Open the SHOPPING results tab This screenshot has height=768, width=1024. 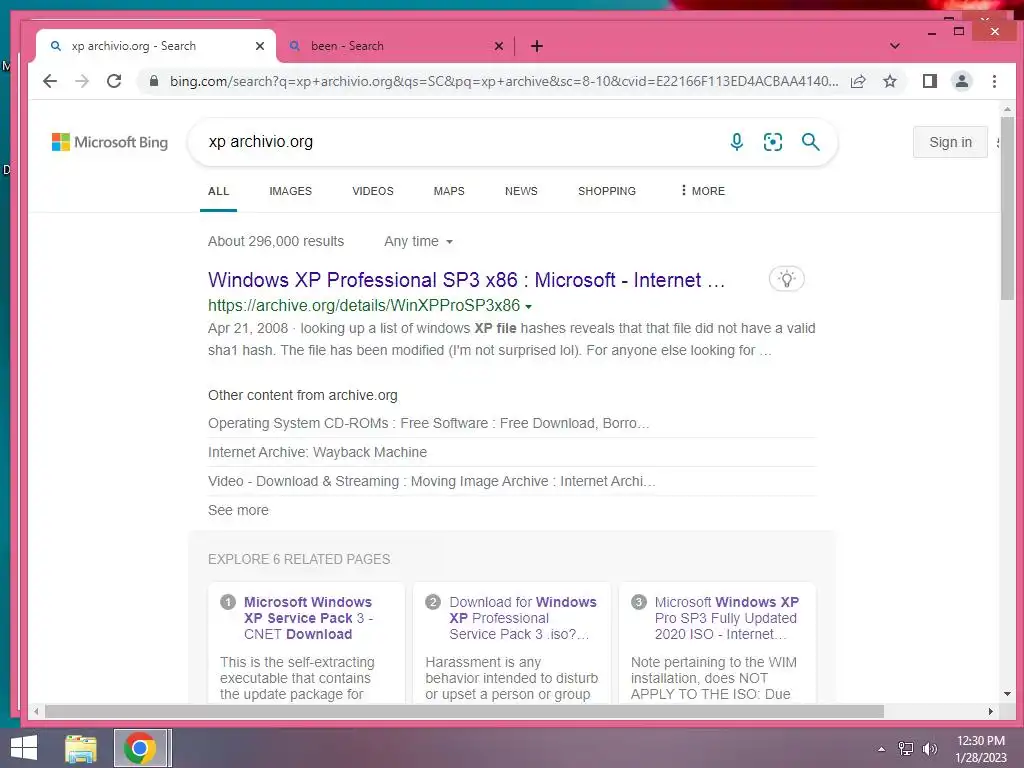(x=607, y=191)
